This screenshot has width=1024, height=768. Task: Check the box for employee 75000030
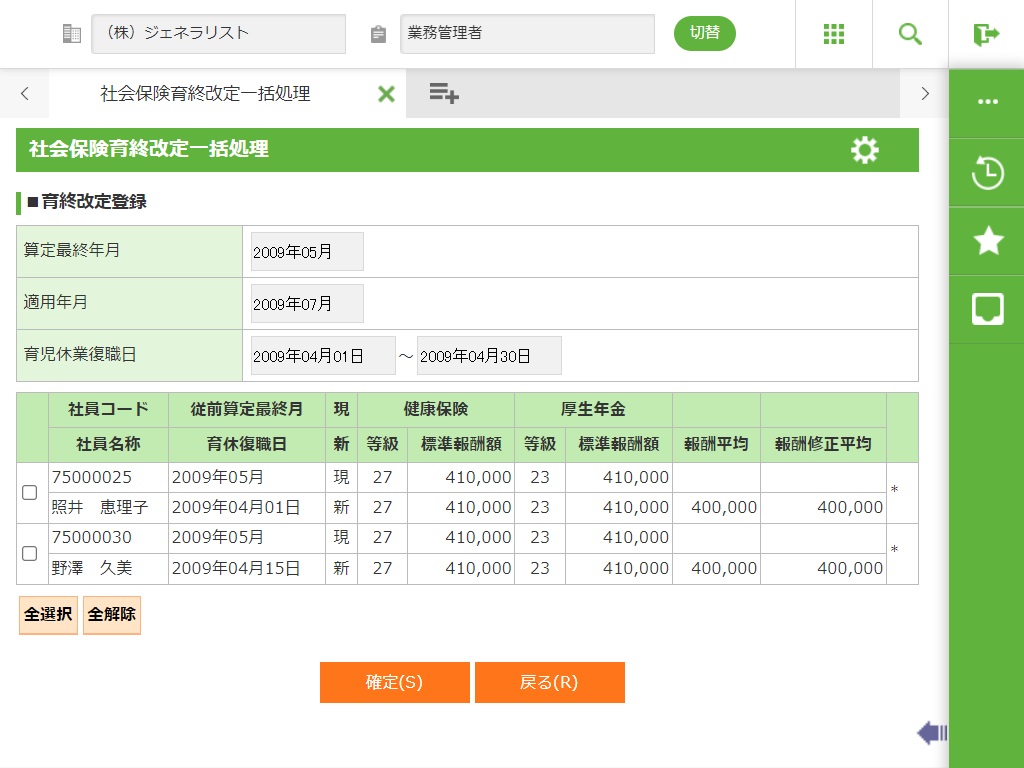30,554
